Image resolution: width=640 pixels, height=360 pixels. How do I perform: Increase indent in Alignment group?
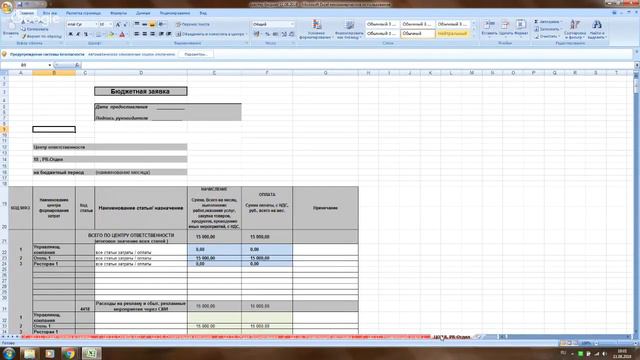tap(169, 34)
